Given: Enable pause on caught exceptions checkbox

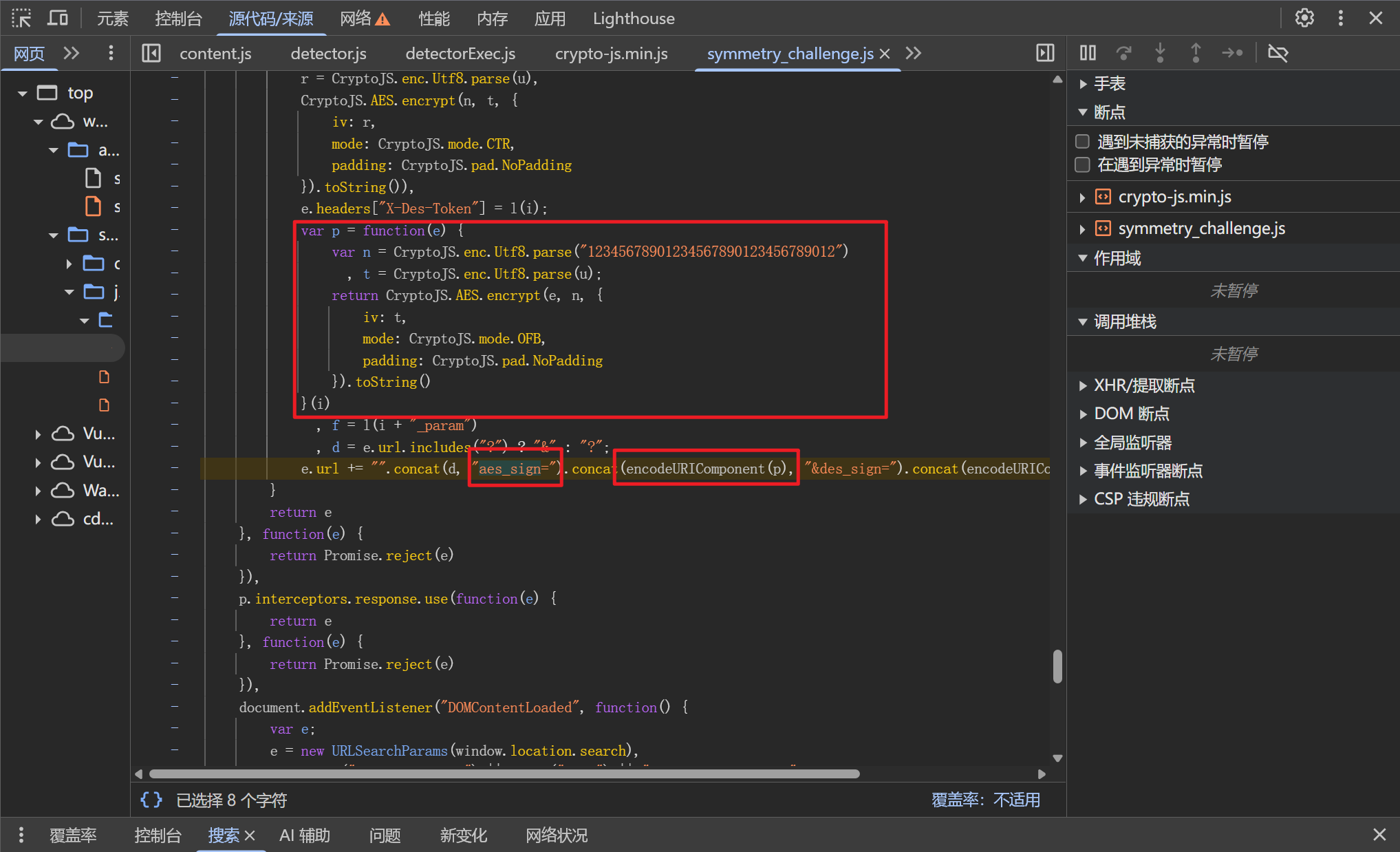Looking at the screenshot, I should point(1083,164).
